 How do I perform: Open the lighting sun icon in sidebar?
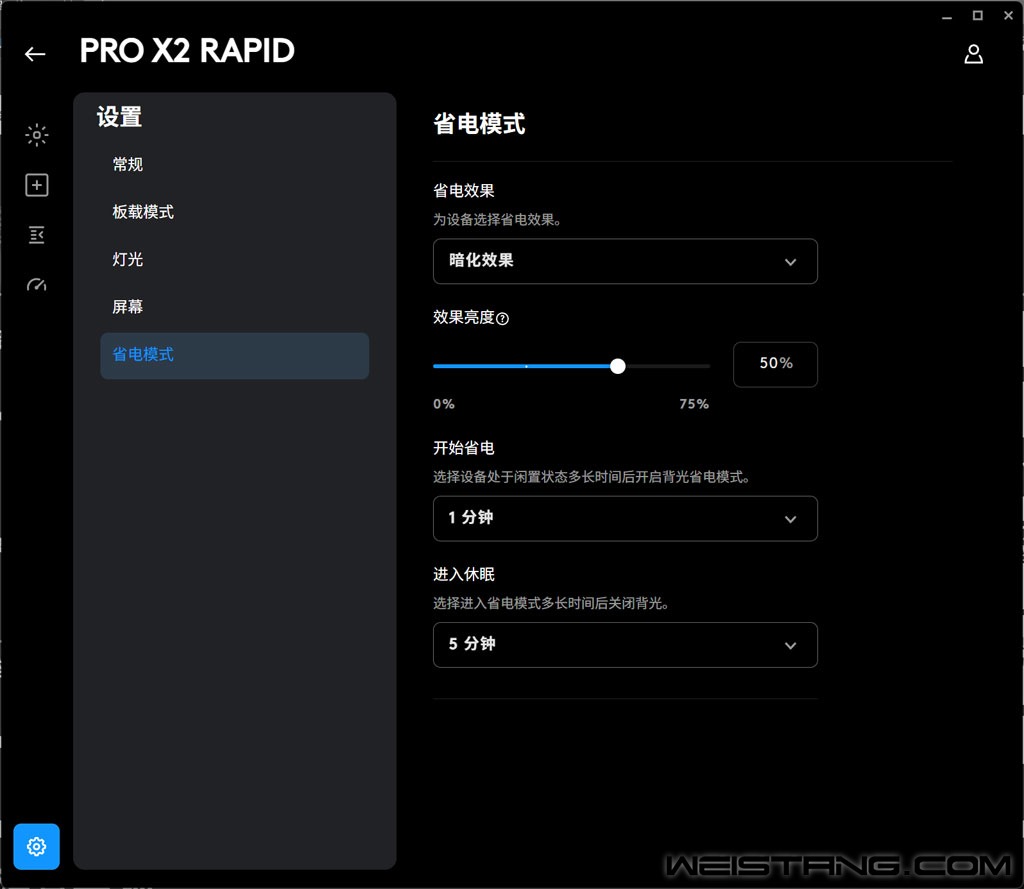click(37, 135)
